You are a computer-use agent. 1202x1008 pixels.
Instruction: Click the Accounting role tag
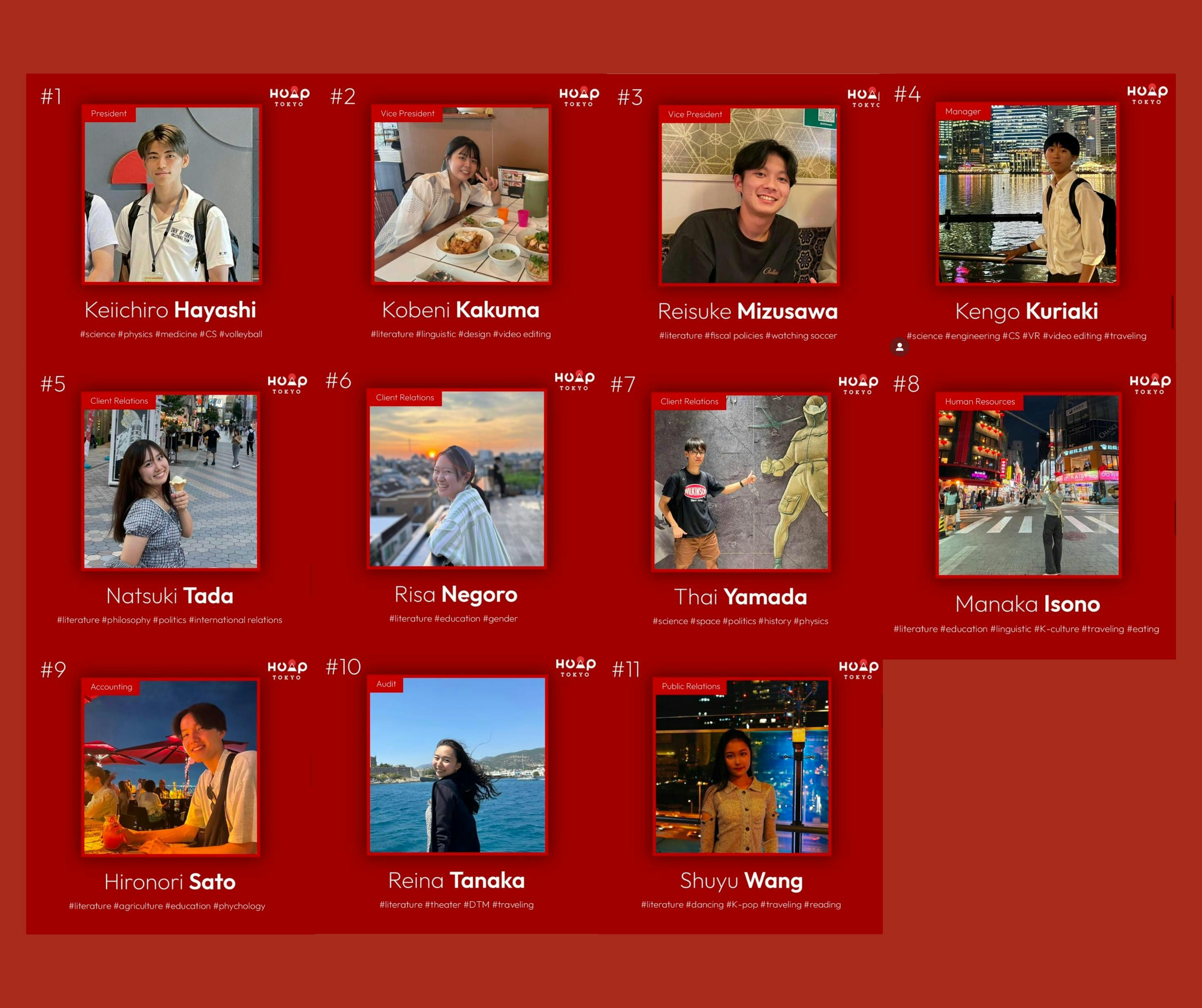pos(111,687)
